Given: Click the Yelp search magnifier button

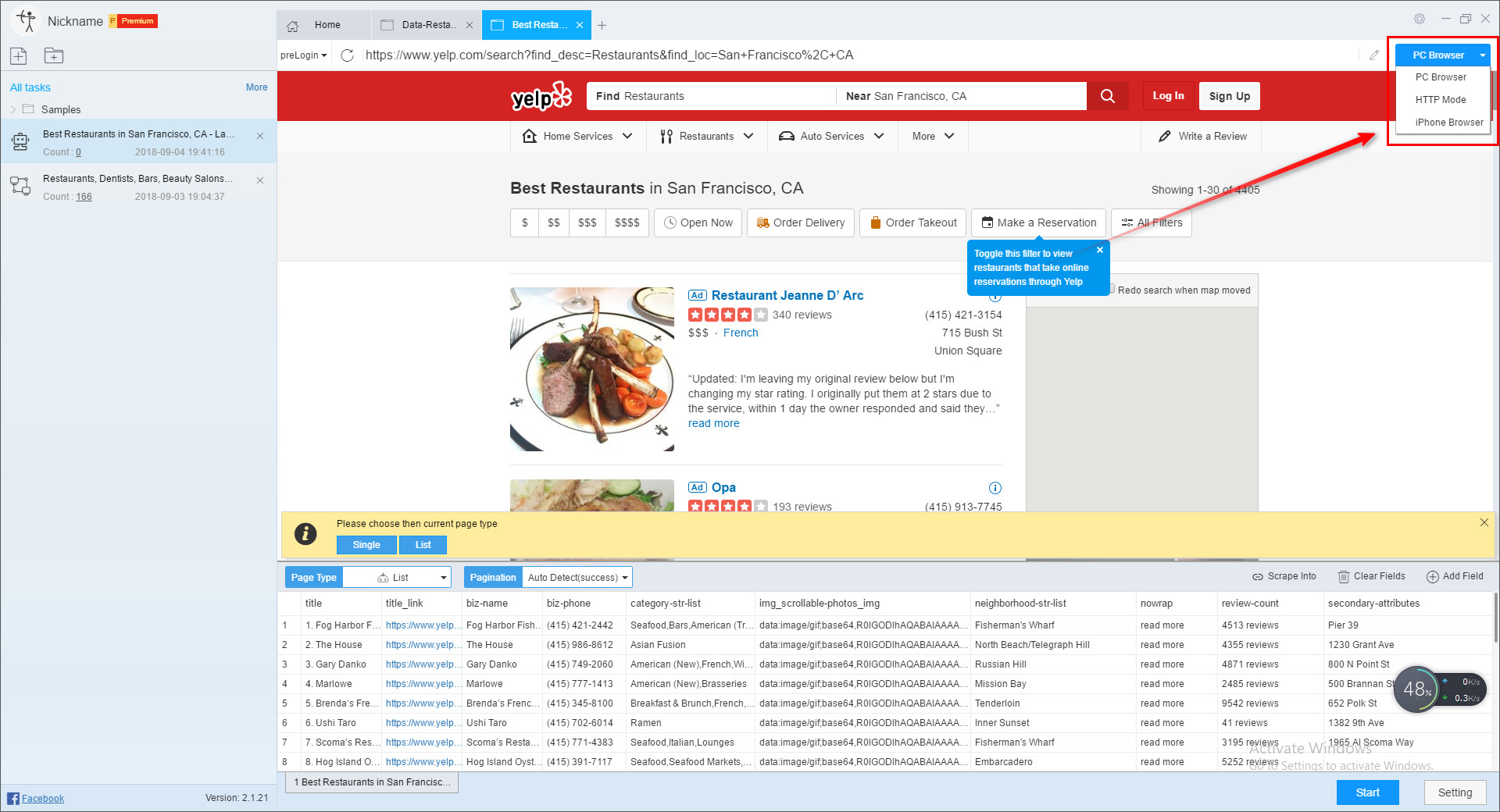Looking at the screenshot, I should tap(1107, 96).
